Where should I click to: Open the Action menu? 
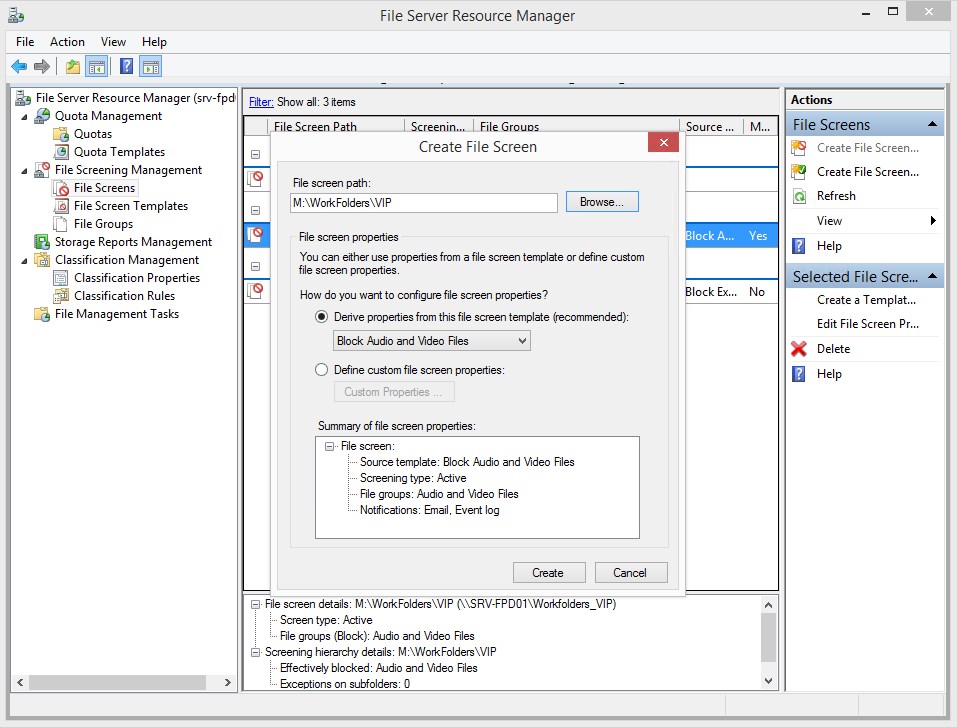coord(67,41)
